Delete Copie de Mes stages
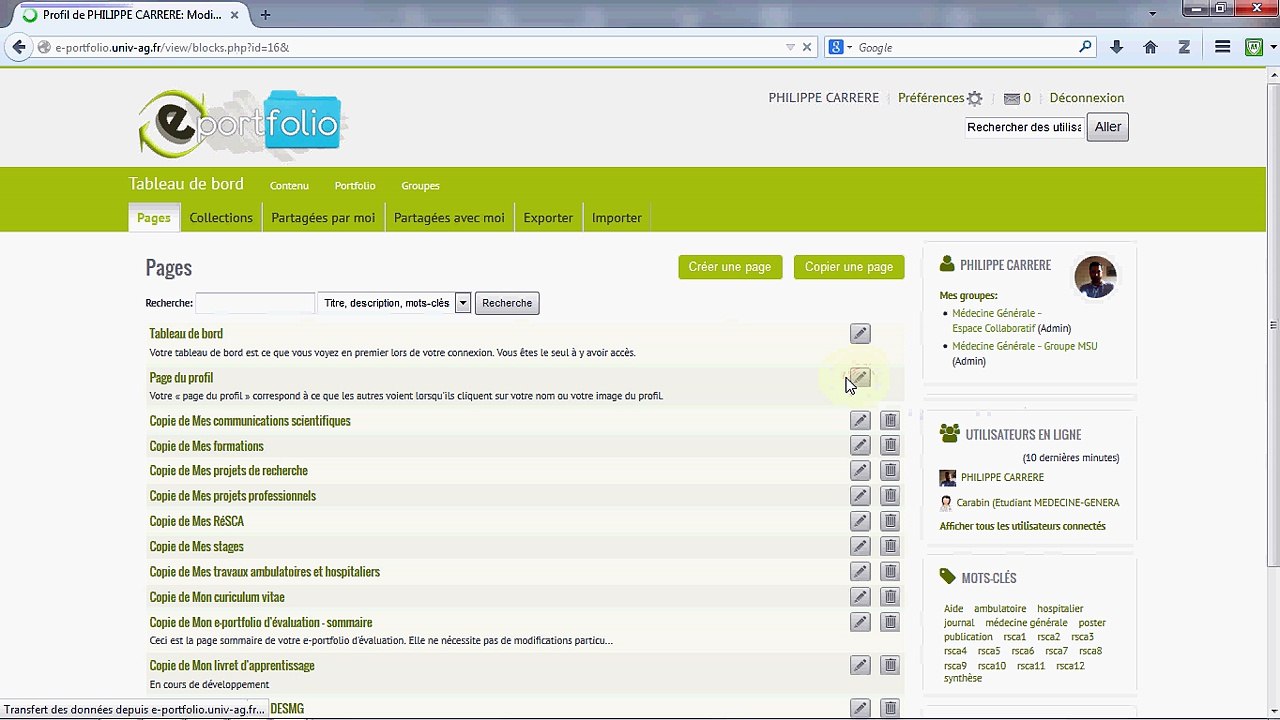The height and width of the screenshot is (720, 1280). click(890, 546)
